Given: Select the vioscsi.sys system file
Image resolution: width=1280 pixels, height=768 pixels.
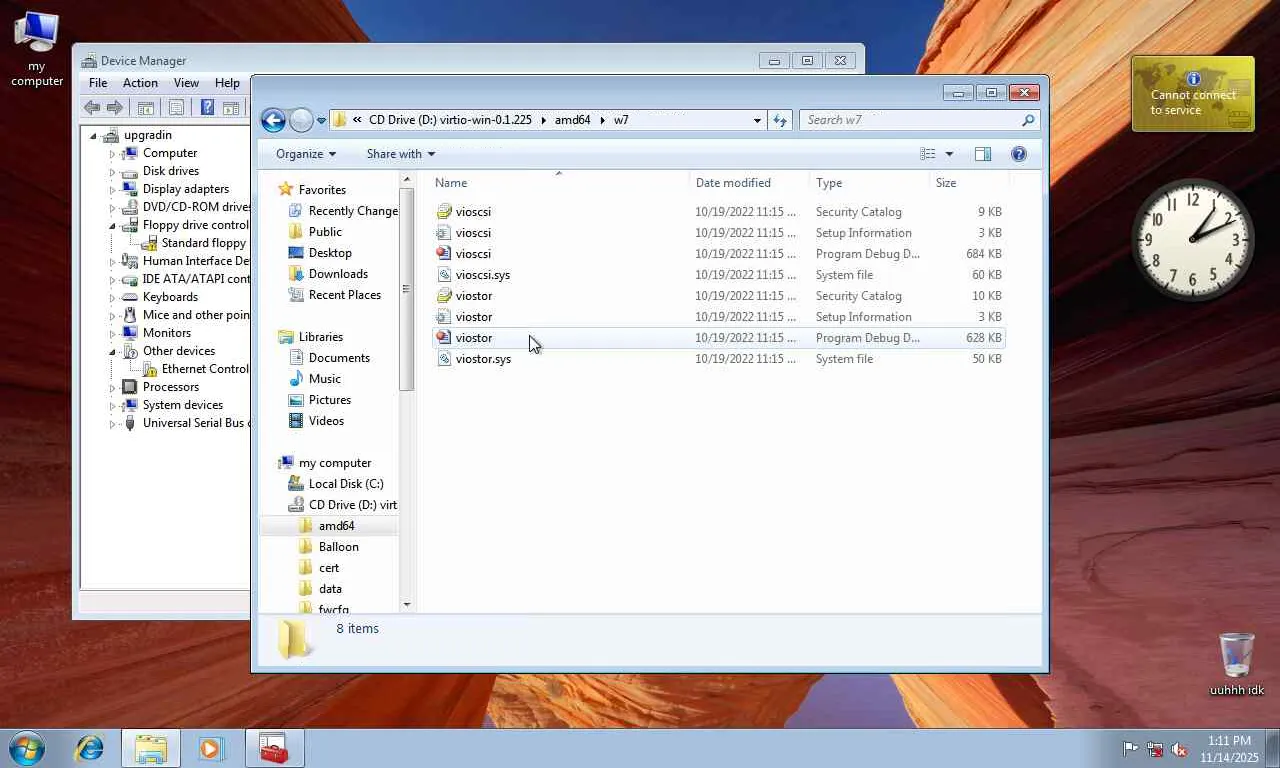Looking at the screenshot, I should point(719,275).
